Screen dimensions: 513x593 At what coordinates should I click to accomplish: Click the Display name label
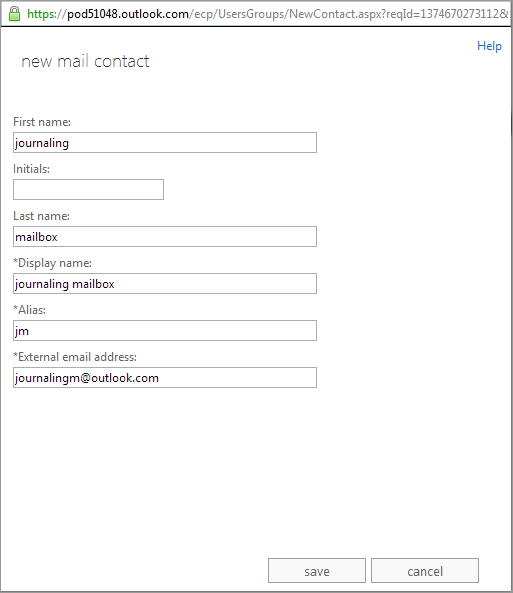[x=53, y=262]
